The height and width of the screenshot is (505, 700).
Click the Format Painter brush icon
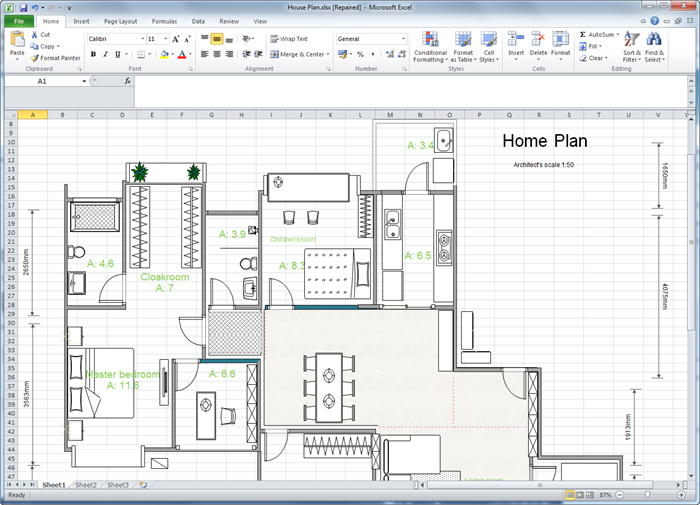pos(35,58)
